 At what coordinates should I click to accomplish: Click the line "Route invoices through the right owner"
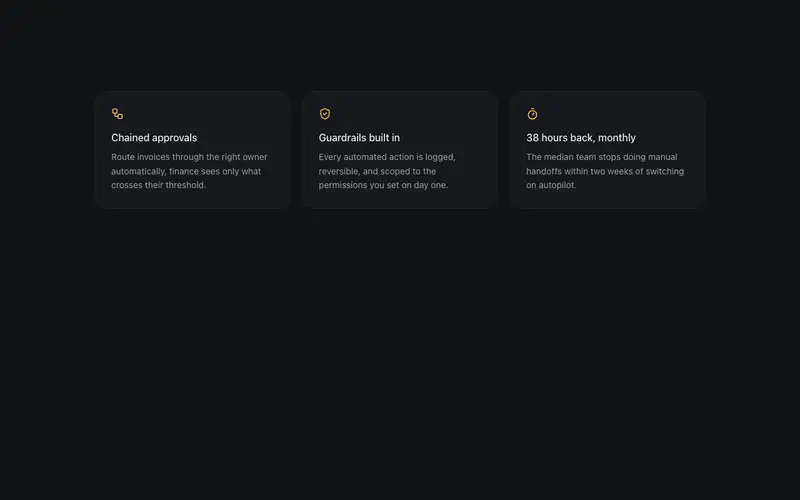pyautogui.click(x=189, y=157)
